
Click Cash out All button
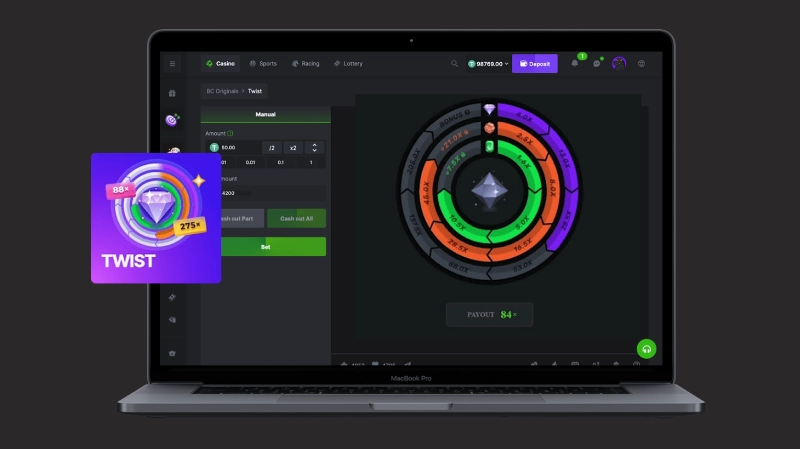click(297, 218)
